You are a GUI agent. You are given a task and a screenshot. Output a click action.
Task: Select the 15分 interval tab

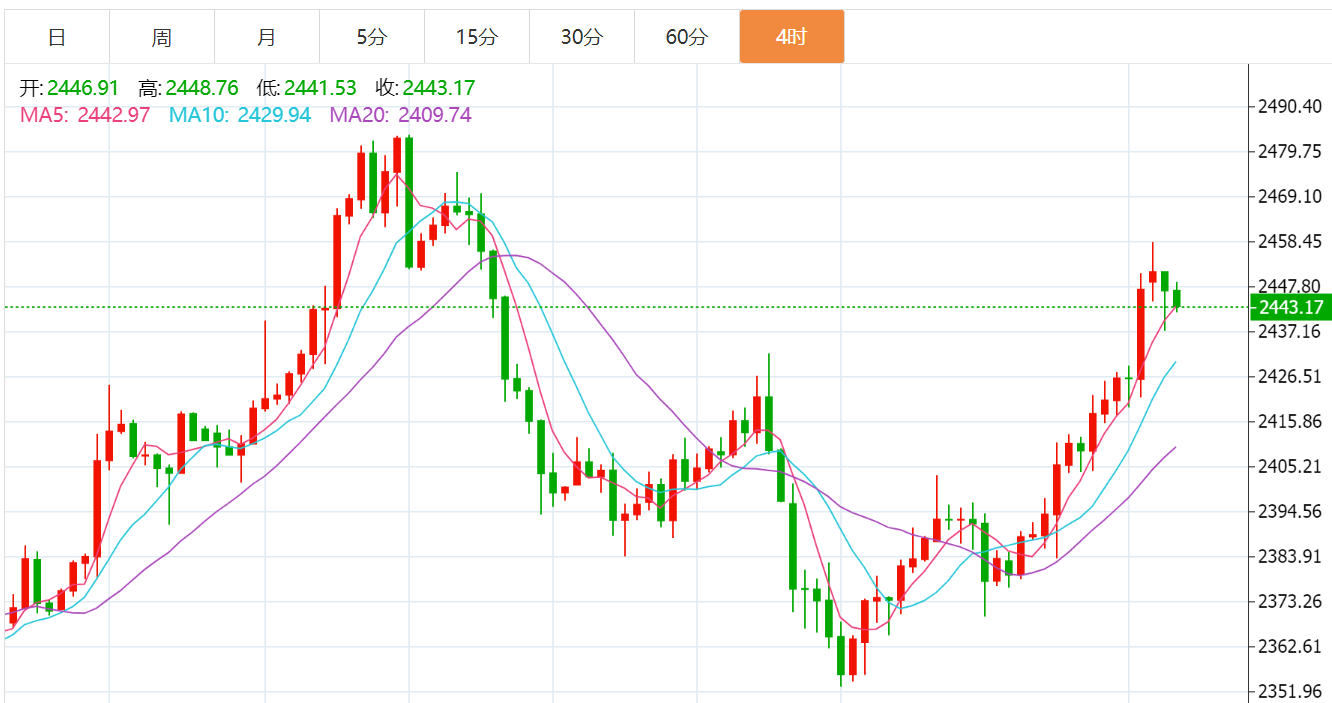pos(477,37)
